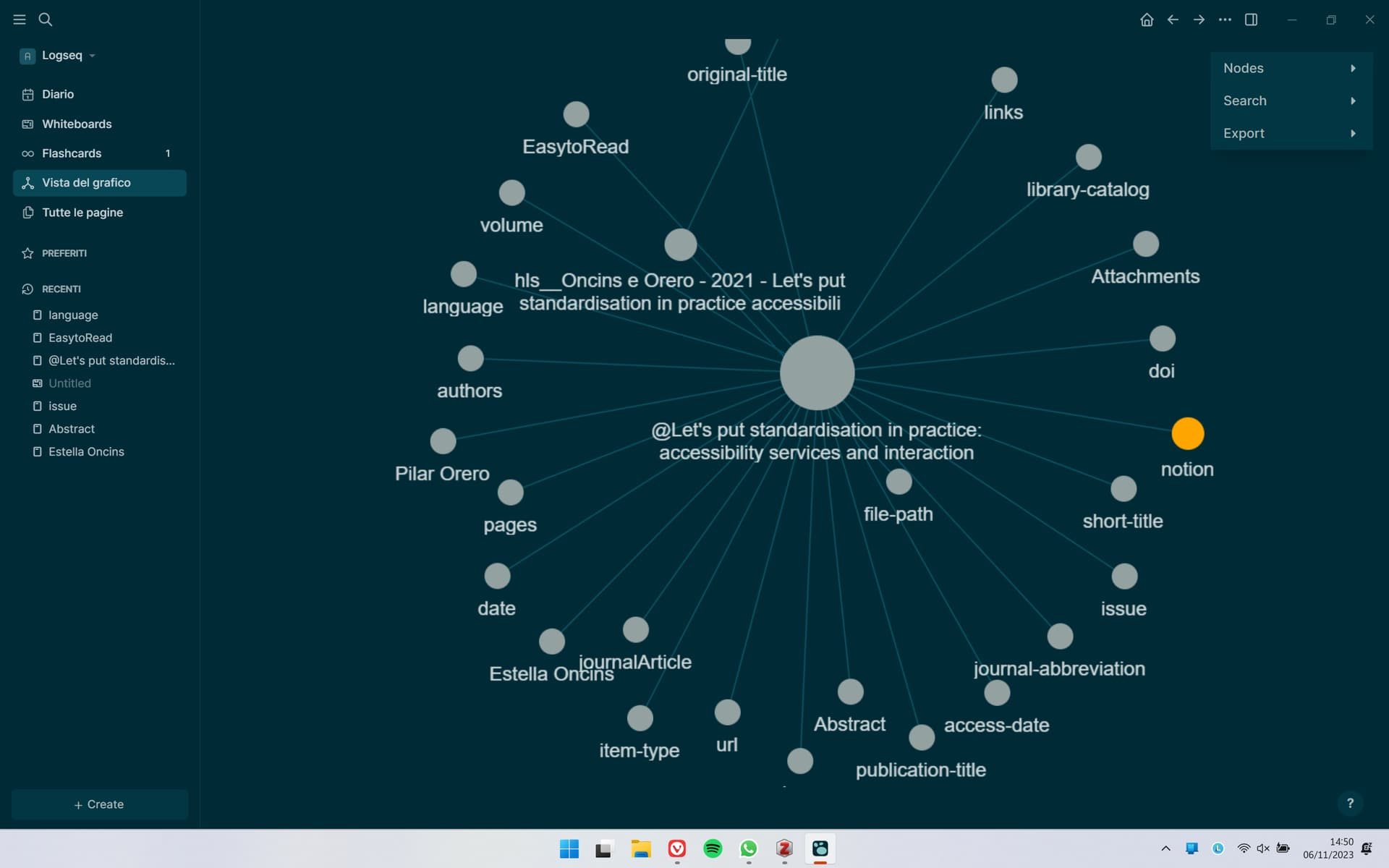Open Zotero from the taskbar
Screen dimensions: 1389x868
(x=784, y=849)
